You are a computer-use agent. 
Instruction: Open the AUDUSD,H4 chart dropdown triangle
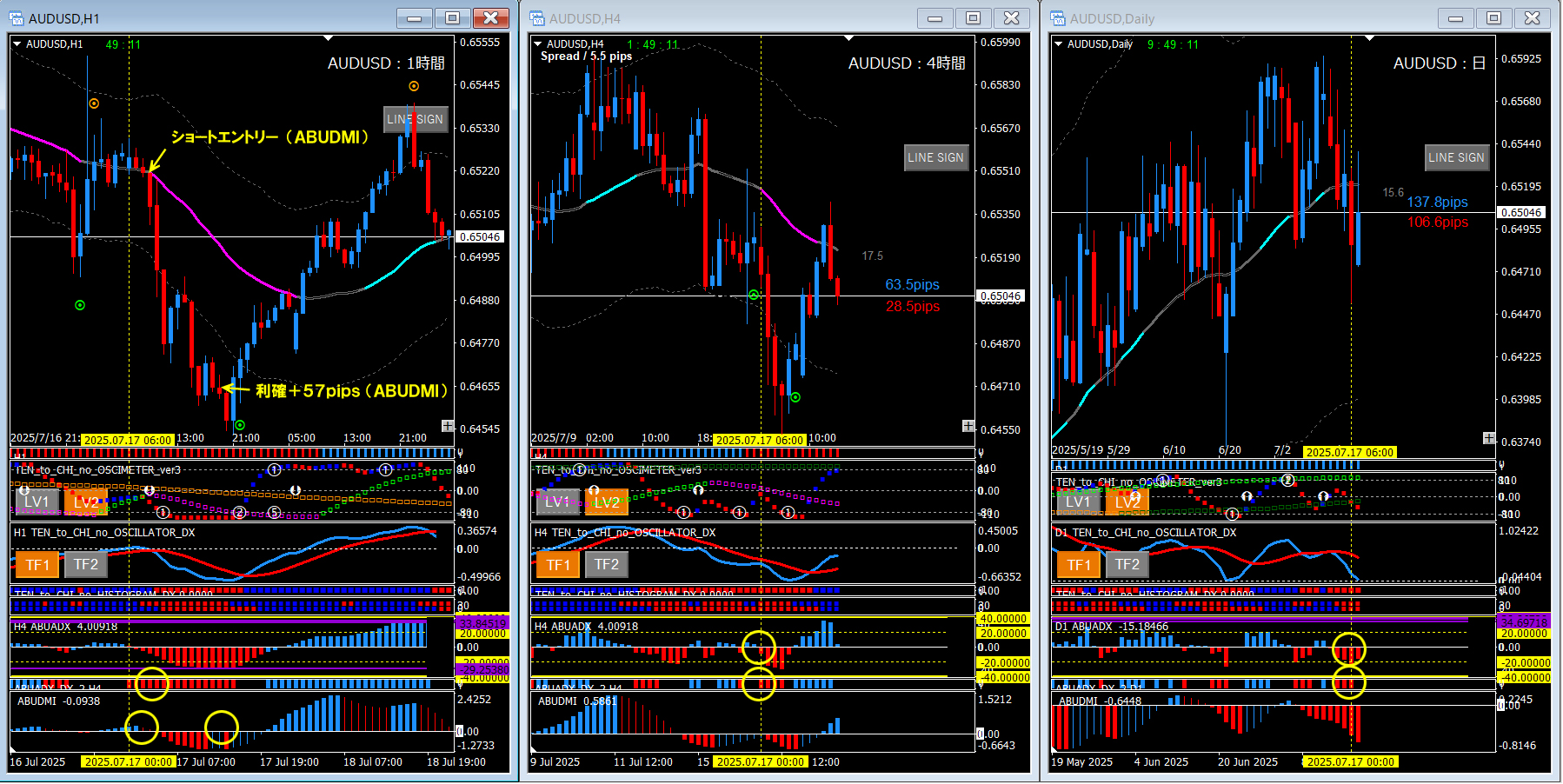coord(538,43)
